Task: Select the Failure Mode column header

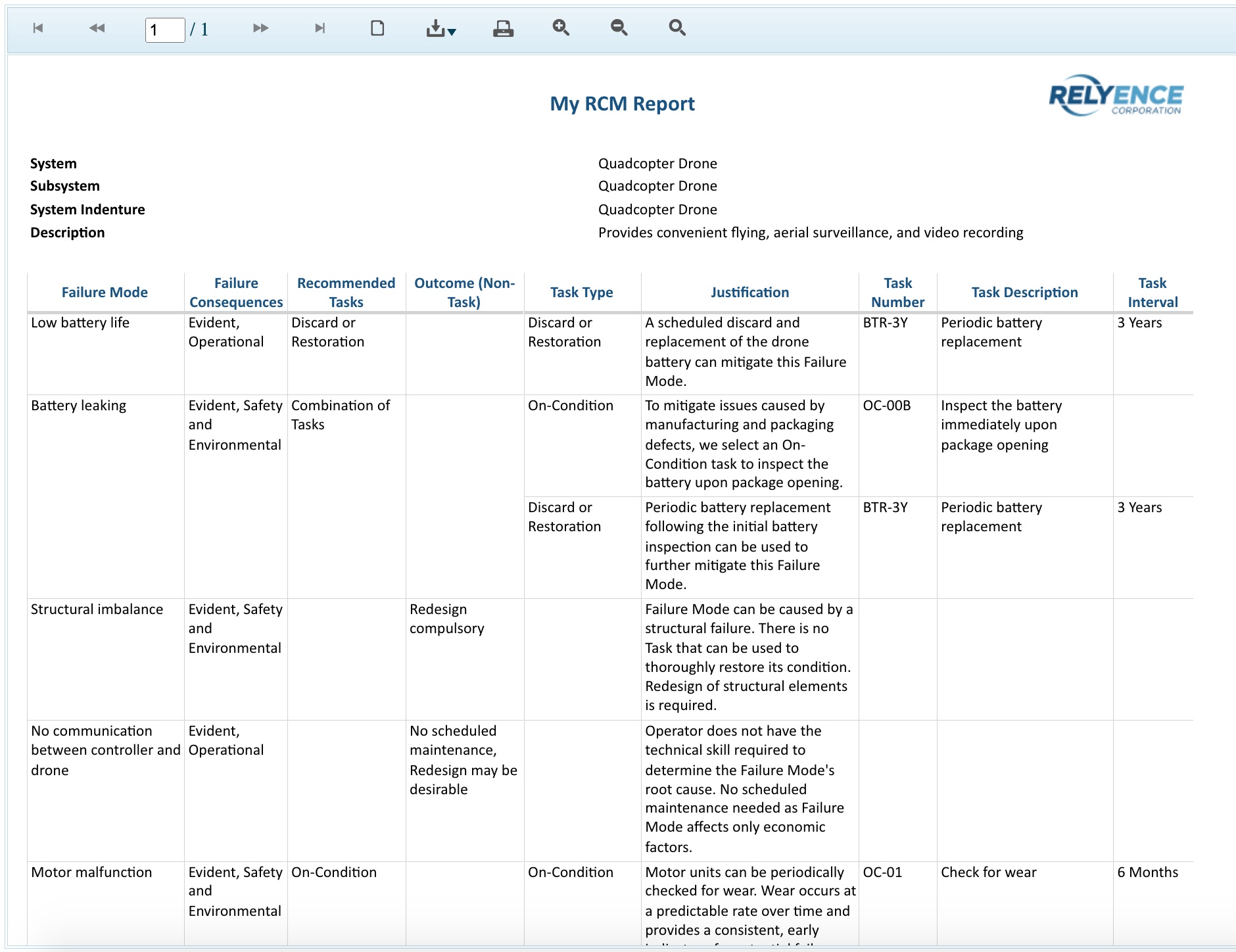Action: tap(105, 292)
